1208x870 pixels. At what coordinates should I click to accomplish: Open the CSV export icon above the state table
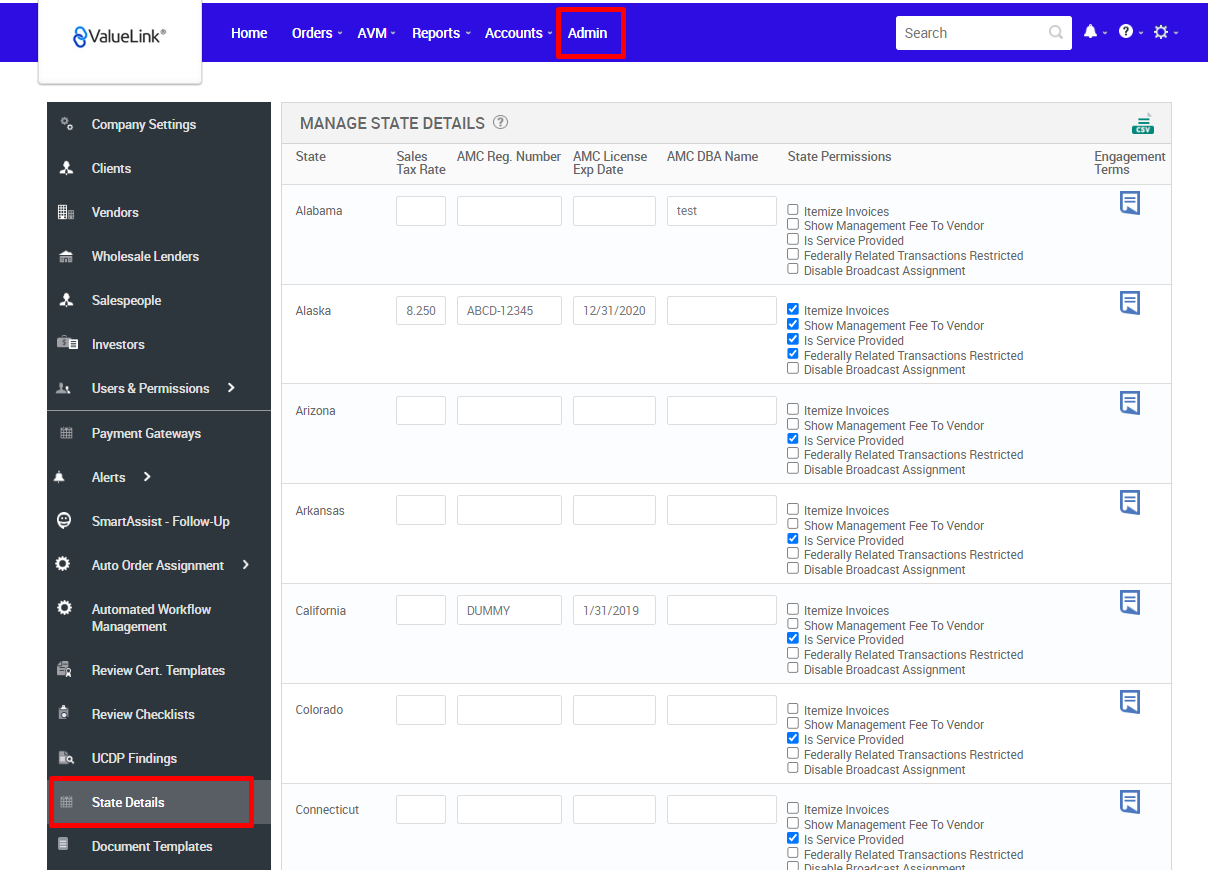[x=1143, y=123]
